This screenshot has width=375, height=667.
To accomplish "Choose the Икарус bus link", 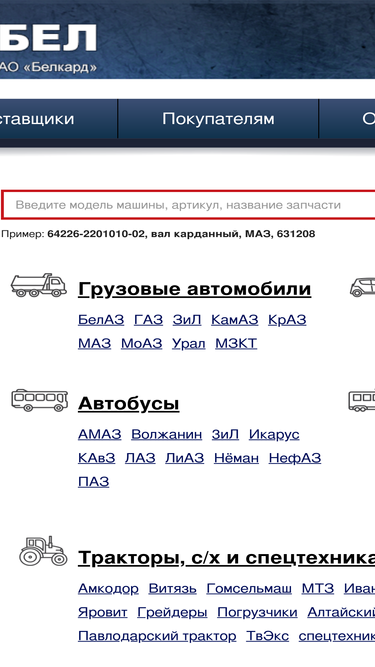I will click(x=274, y=435).
